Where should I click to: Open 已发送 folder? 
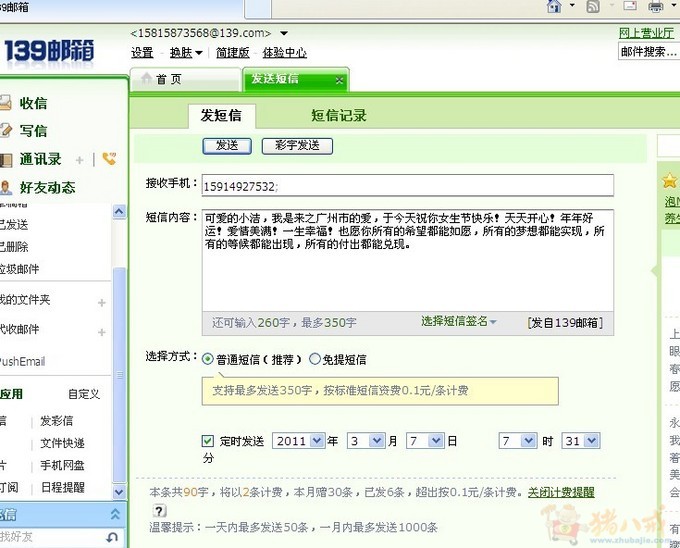(x=14, y=225)
